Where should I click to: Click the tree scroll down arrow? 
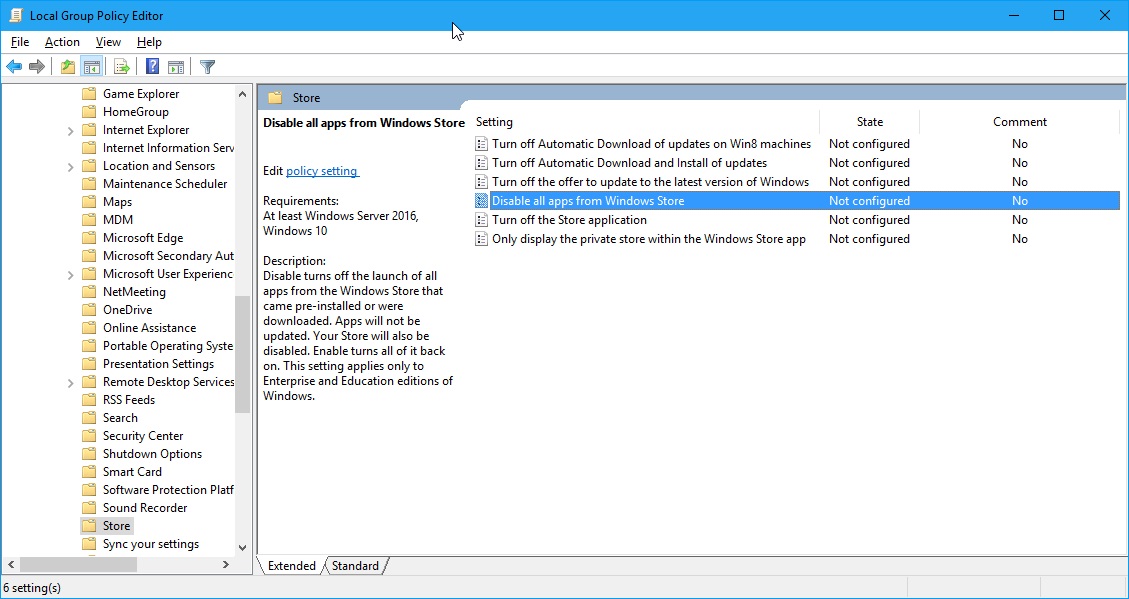[x=243, y=548]
